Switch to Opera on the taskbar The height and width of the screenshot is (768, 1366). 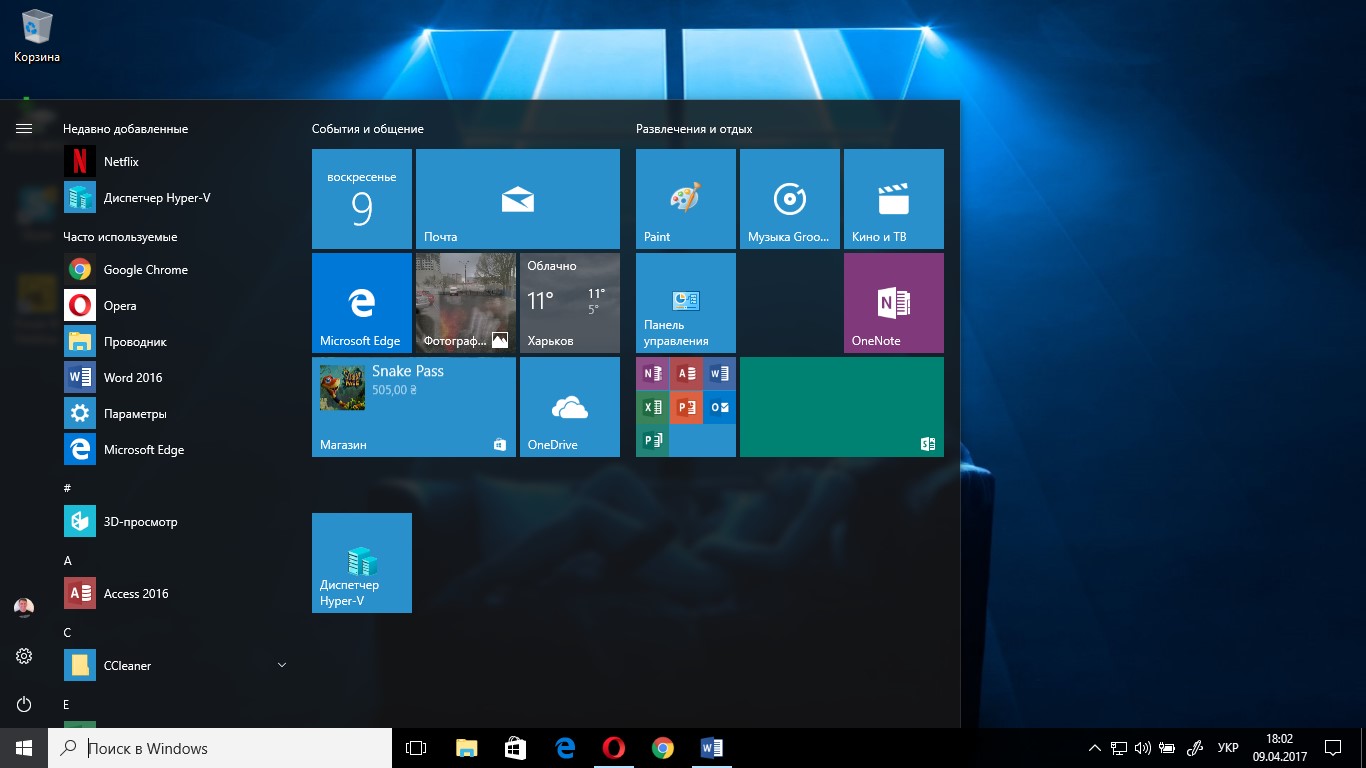614,748
